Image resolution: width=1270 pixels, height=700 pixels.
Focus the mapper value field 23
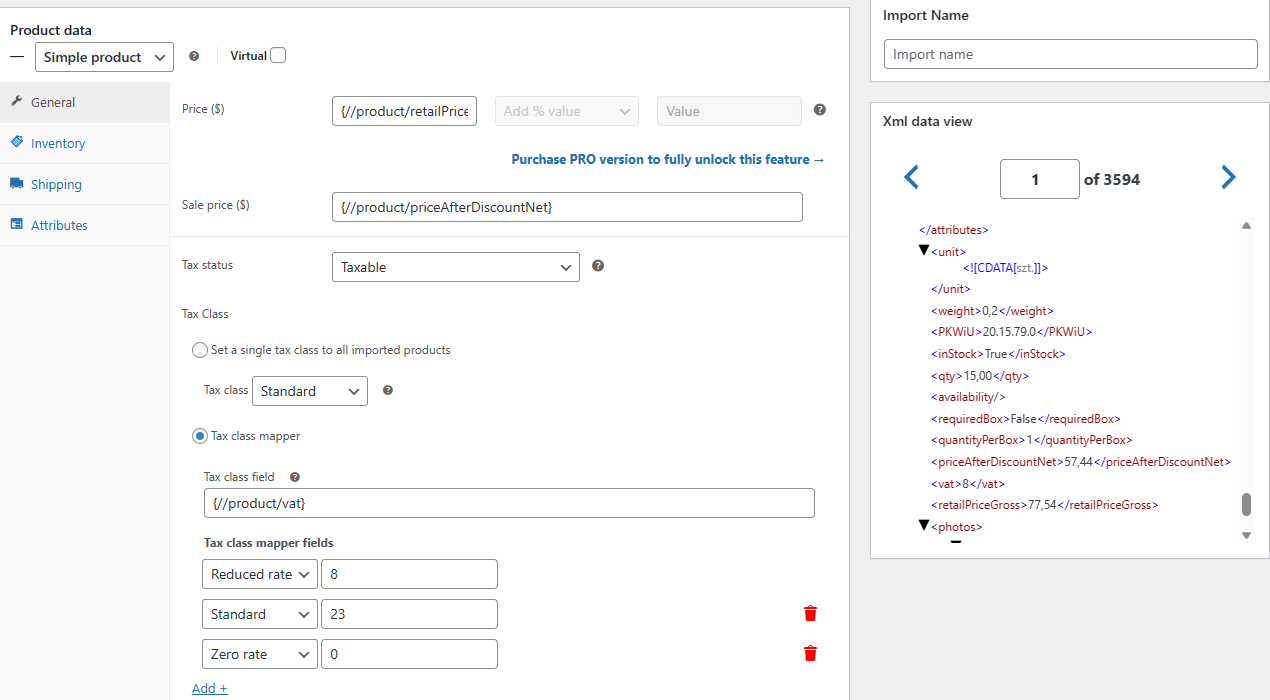point(409,614)
